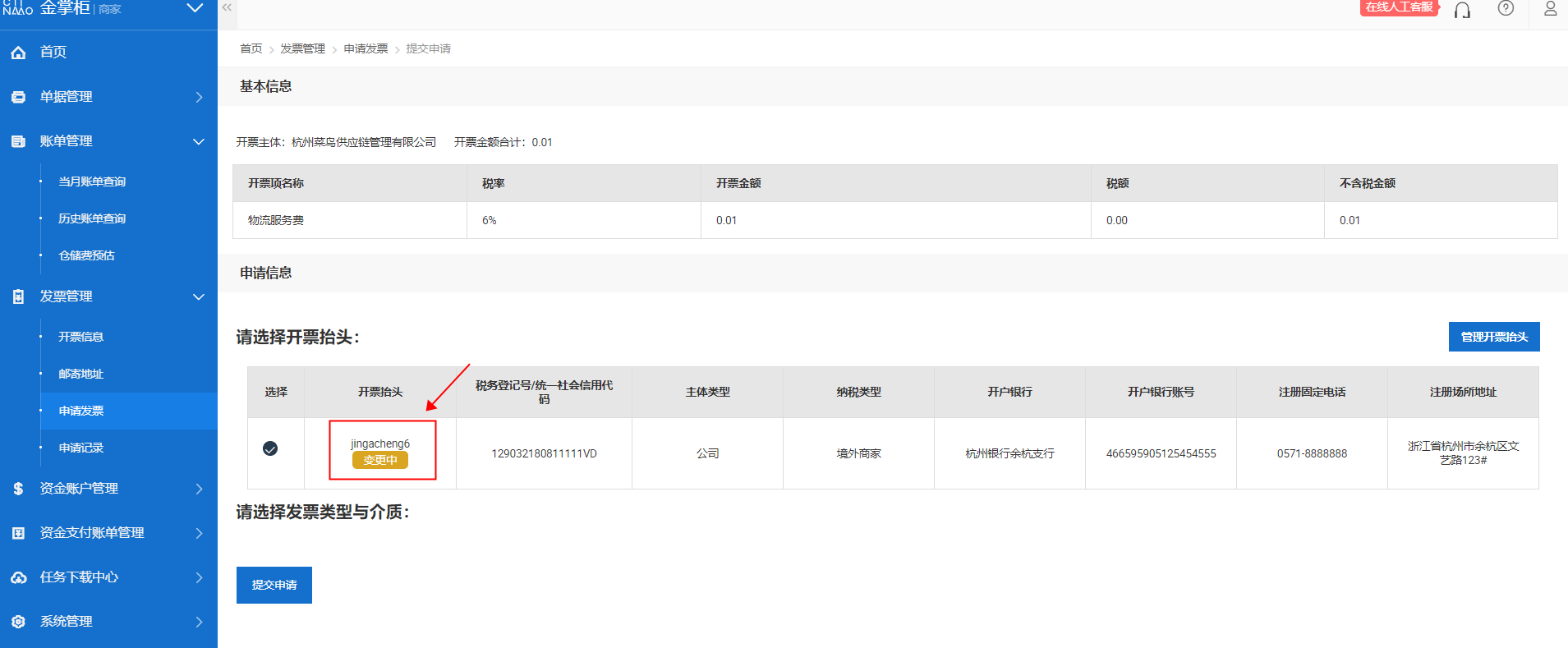
Task: Click the 资金支付账单管理 icon
Action: click(18, 533)
